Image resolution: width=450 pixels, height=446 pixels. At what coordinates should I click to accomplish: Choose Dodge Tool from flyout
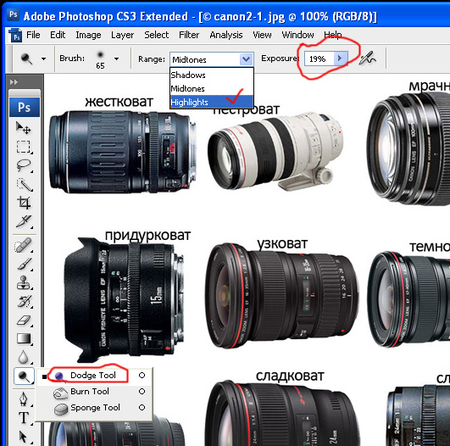(93, 375)
